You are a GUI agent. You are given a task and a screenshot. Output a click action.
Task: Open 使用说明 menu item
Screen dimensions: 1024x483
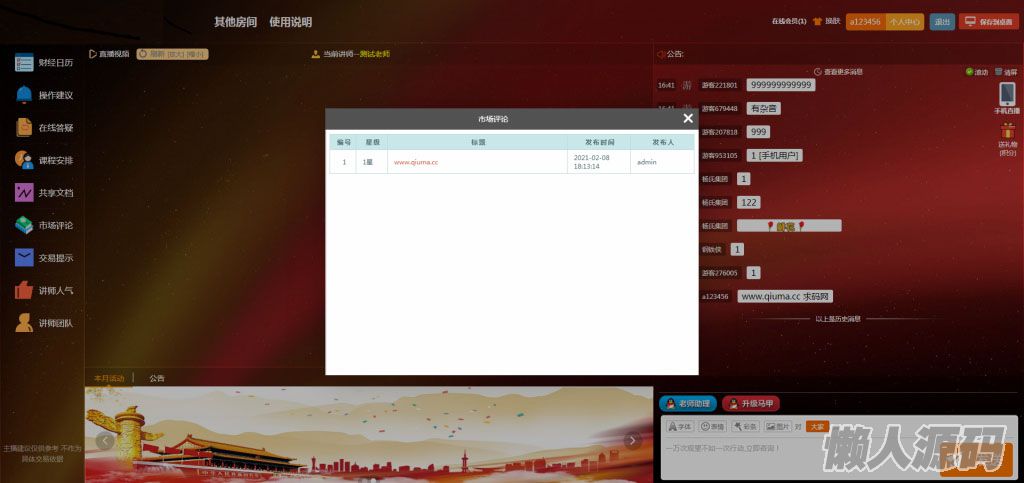(291, 22)
